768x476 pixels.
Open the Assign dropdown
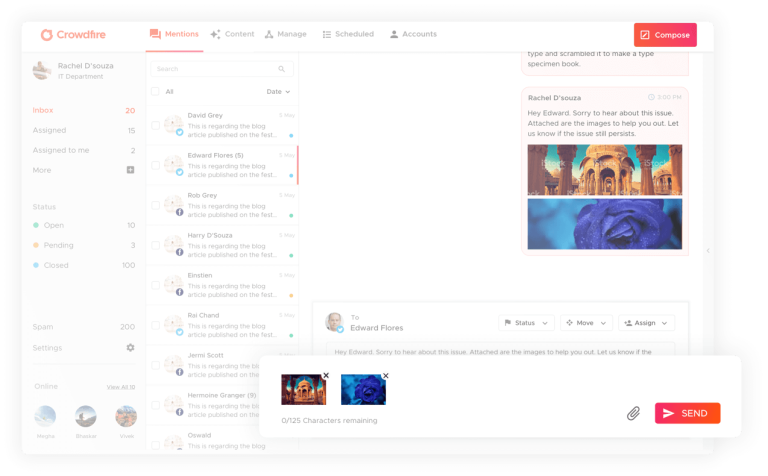[646, 323]
